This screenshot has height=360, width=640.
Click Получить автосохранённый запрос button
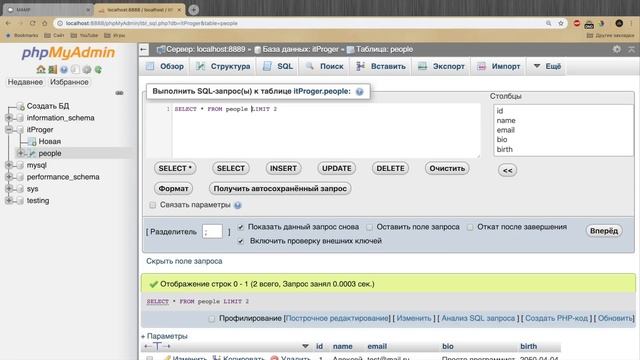[280, 189]
